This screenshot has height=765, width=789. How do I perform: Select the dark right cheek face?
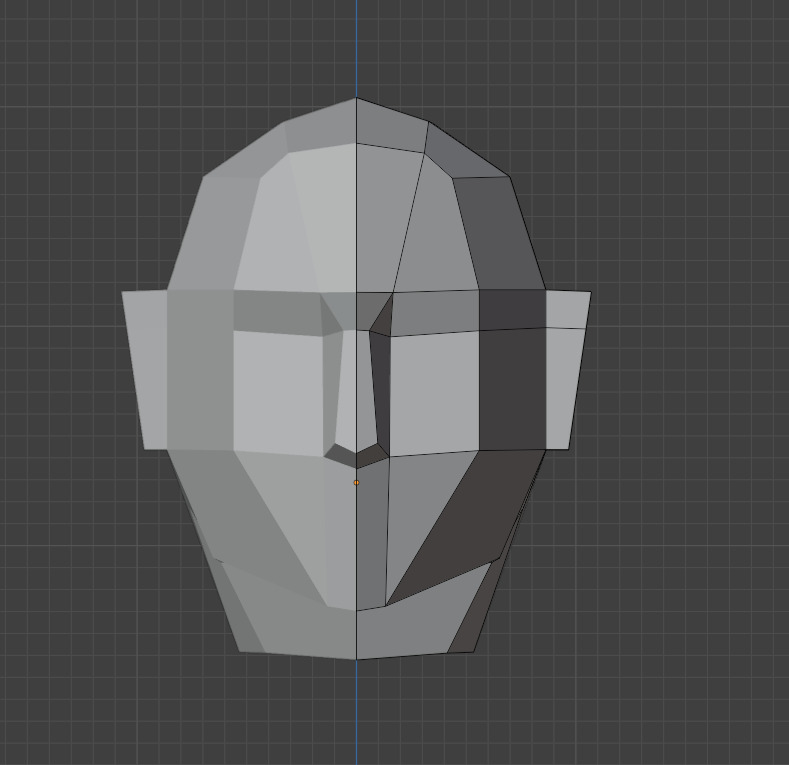click(460, 520)
